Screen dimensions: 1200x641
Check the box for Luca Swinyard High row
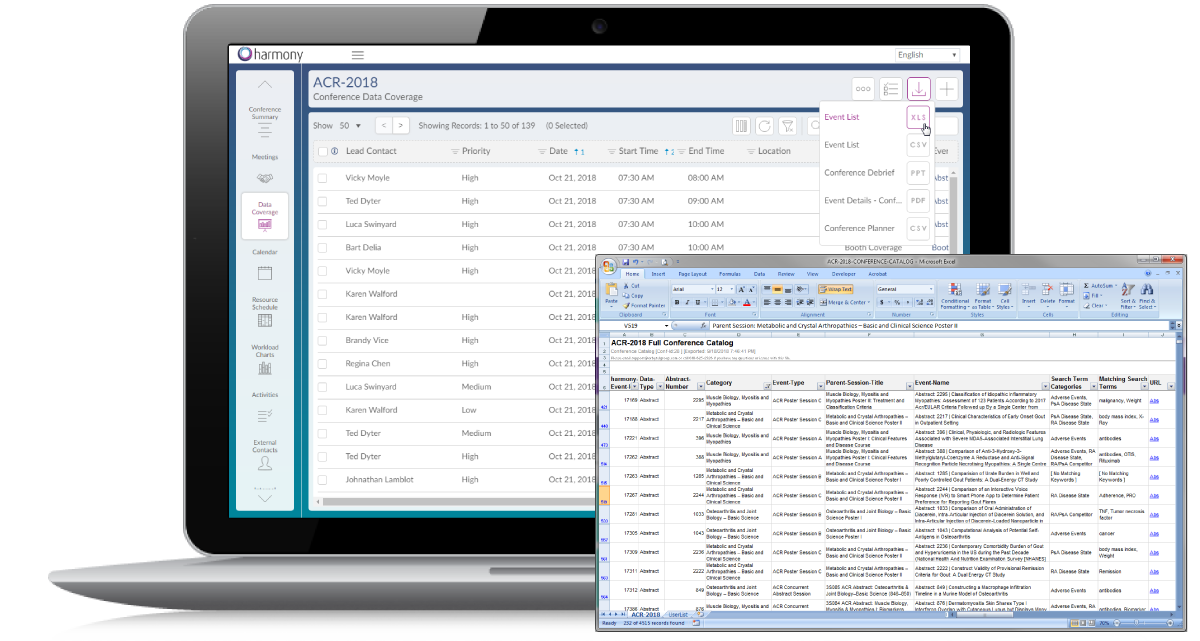[322, 225]
